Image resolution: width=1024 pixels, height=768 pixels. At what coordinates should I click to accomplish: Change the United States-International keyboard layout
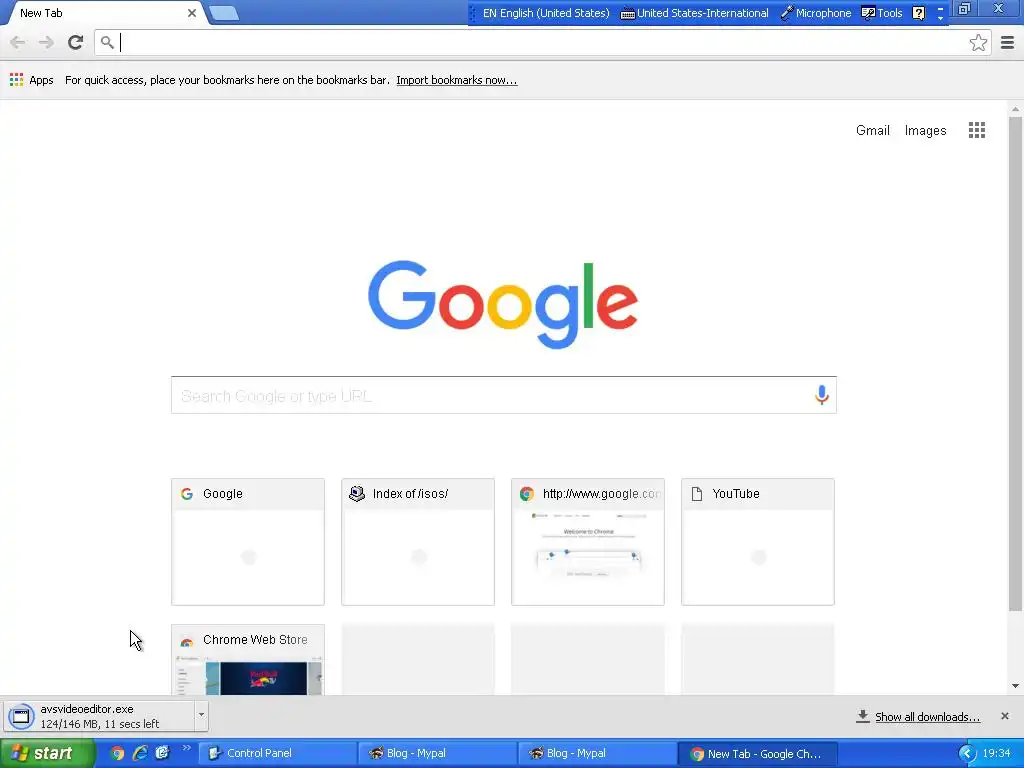click(x=694, y=13)
